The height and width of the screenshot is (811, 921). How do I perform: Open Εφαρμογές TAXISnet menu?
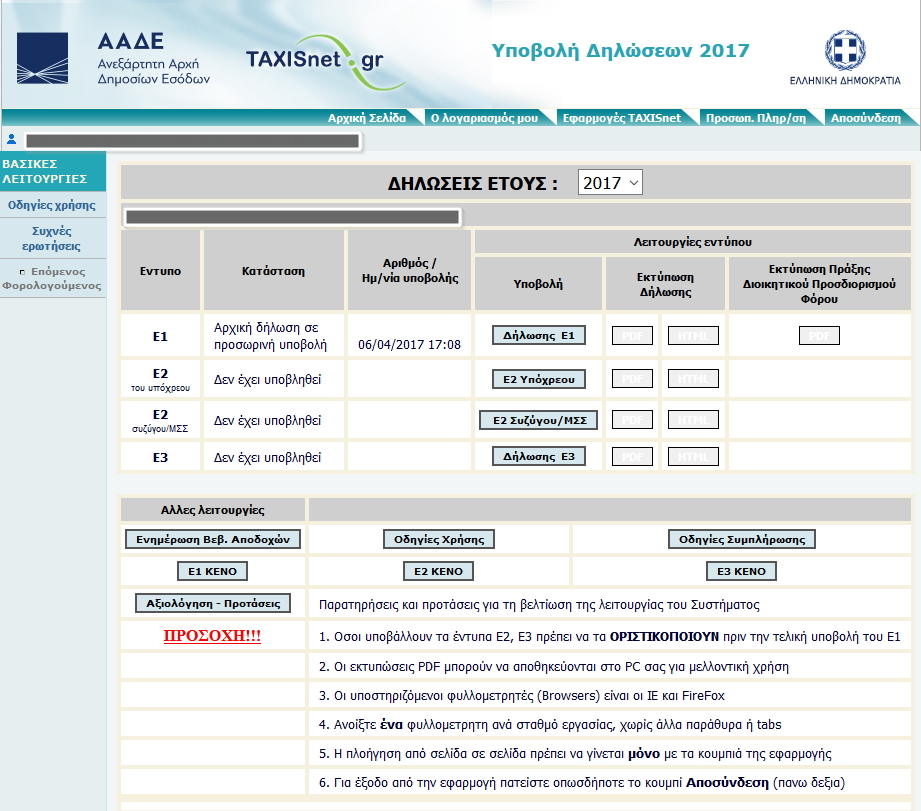click(621, 118)
